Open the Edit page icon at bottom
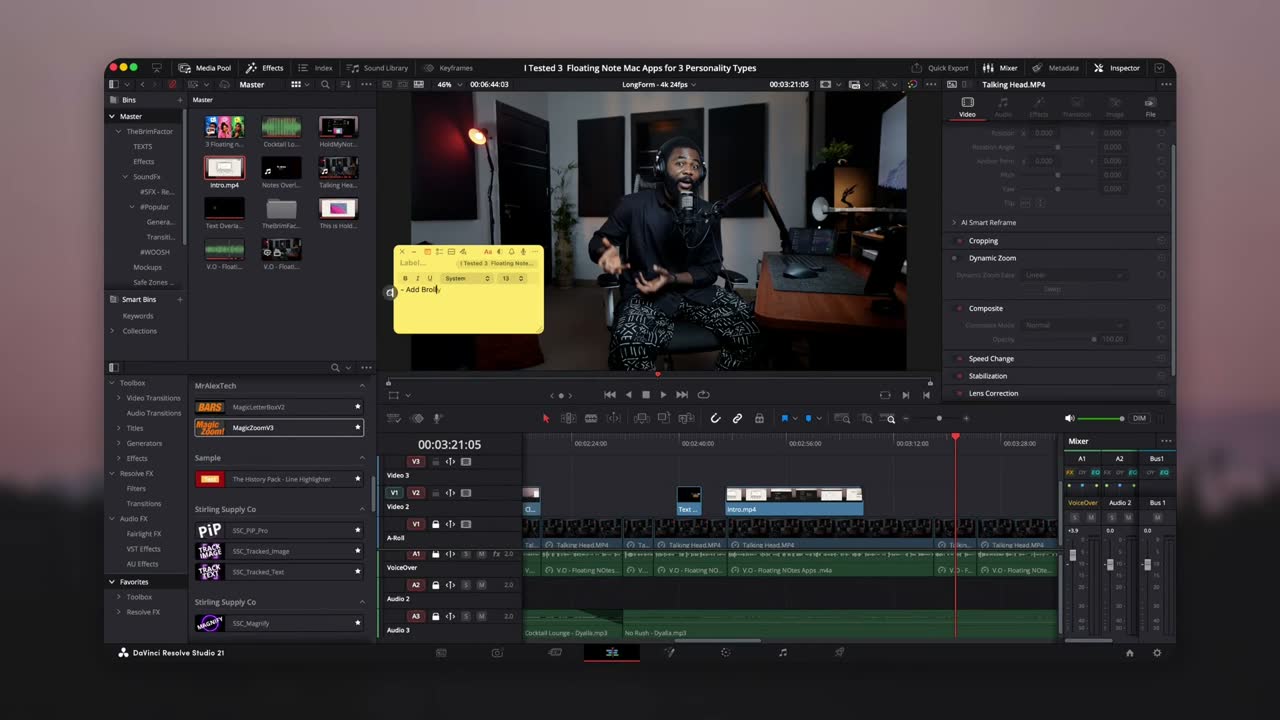 click(612, 652)
